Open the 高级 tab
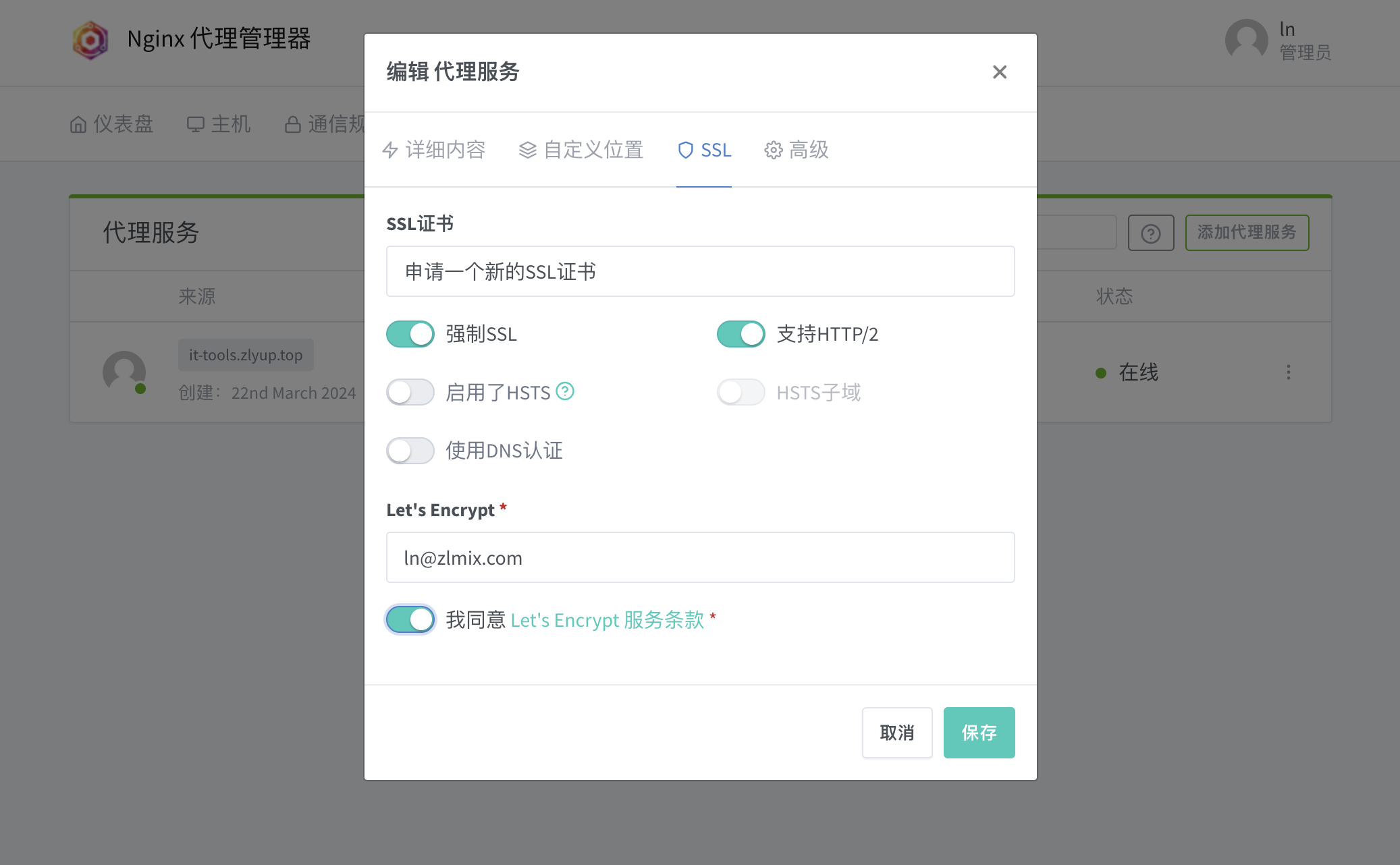The image size is (1400, 865). (x=797, y=150)
